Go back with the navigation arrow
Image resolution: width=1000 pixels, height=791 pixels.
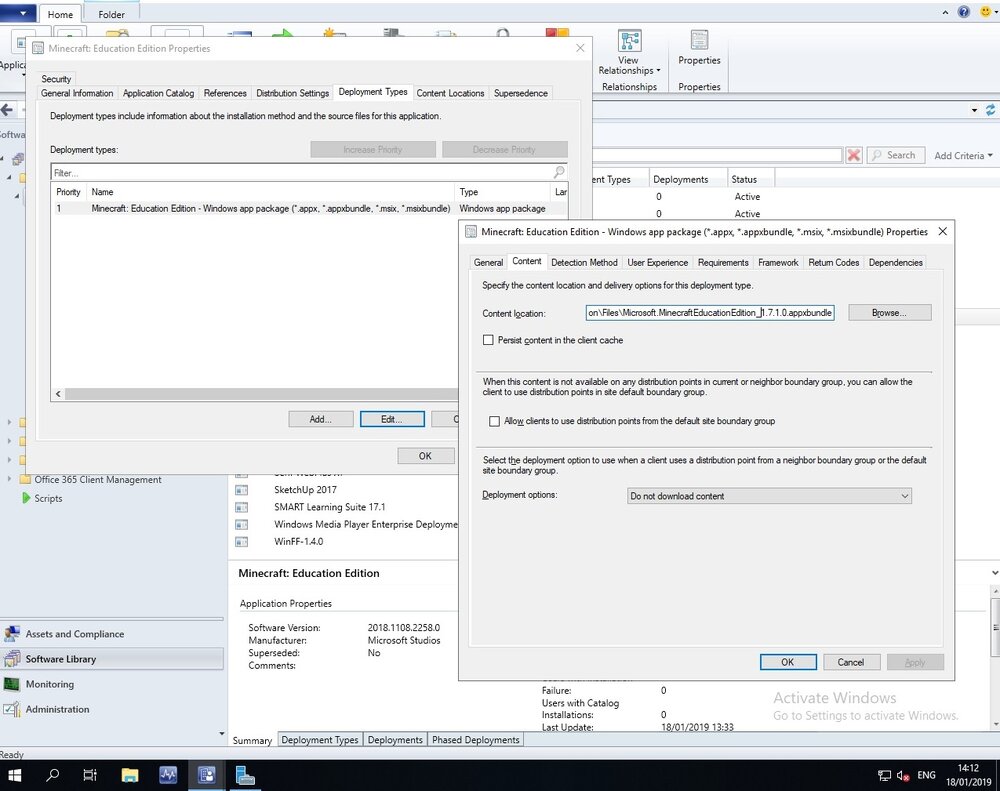(7, 110)
